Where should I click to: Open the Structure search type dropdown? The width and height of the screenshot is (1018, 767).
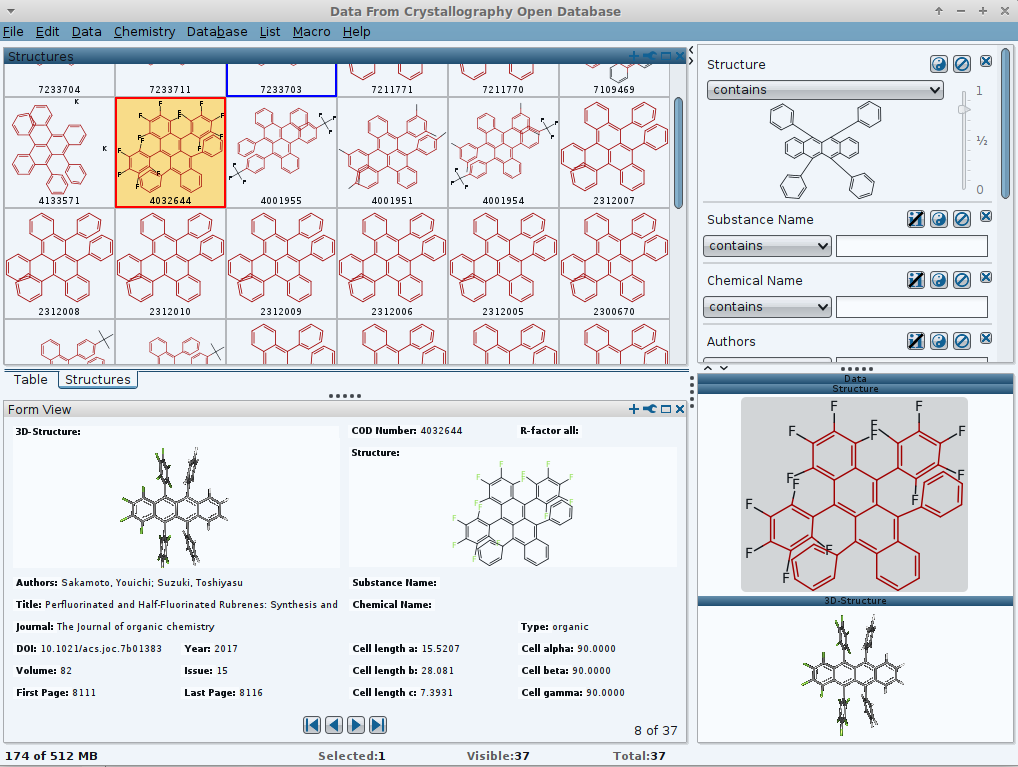coord(825,90)
